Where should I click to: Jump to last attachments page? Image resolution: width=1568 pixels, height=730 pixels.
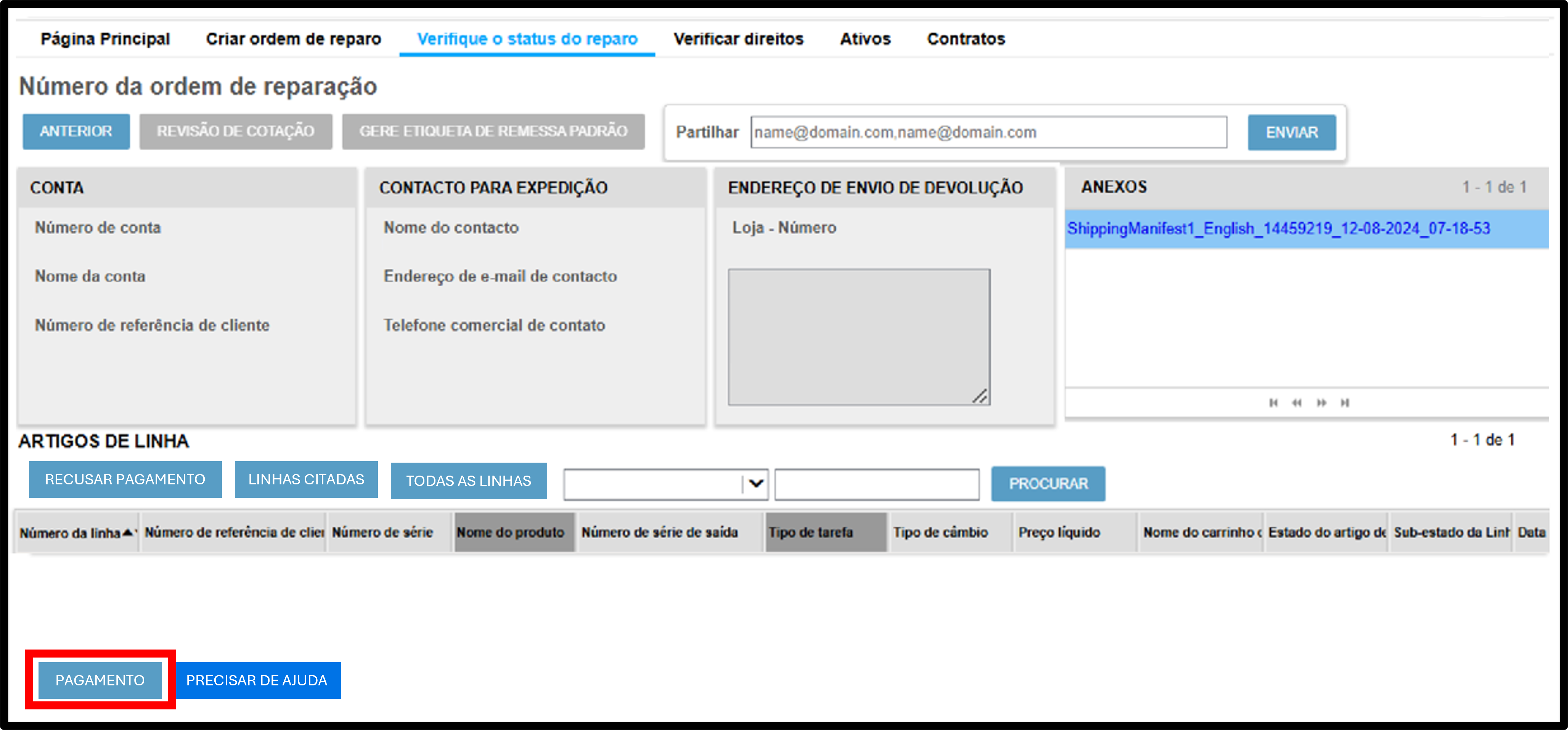(x=1345, y=402)
